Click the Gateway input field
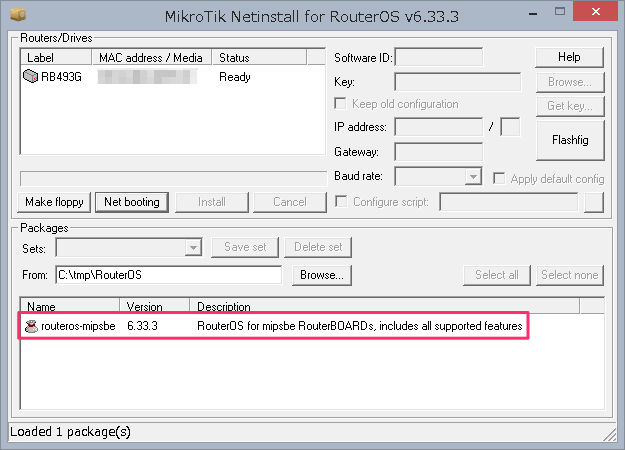625x450 pixels. [x=438, y=152]
